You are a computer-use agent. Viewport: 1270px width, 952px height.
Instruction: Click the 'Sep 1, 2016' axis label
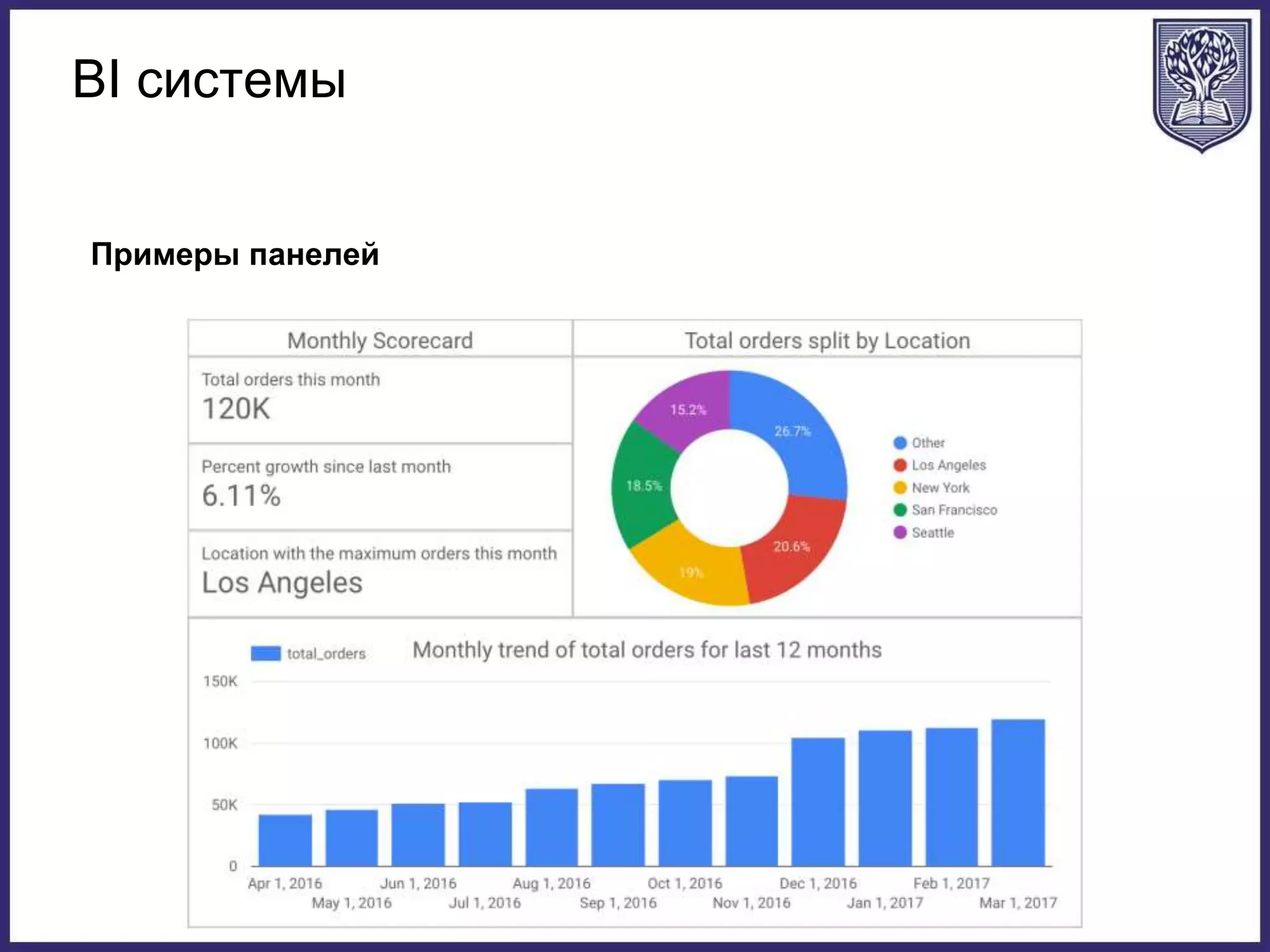click(618, 902)
